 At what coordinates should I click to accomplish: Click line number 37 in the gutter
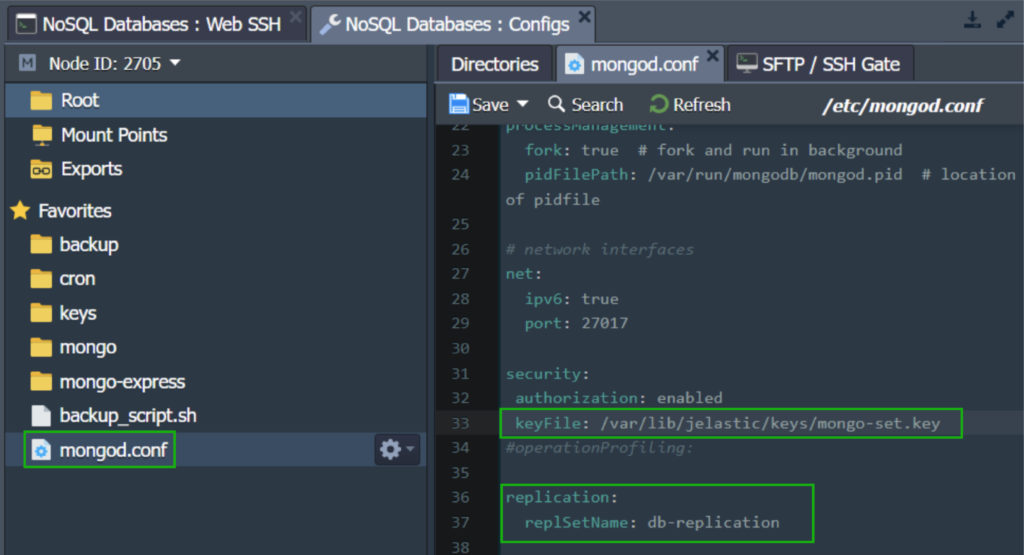(460, 522)
